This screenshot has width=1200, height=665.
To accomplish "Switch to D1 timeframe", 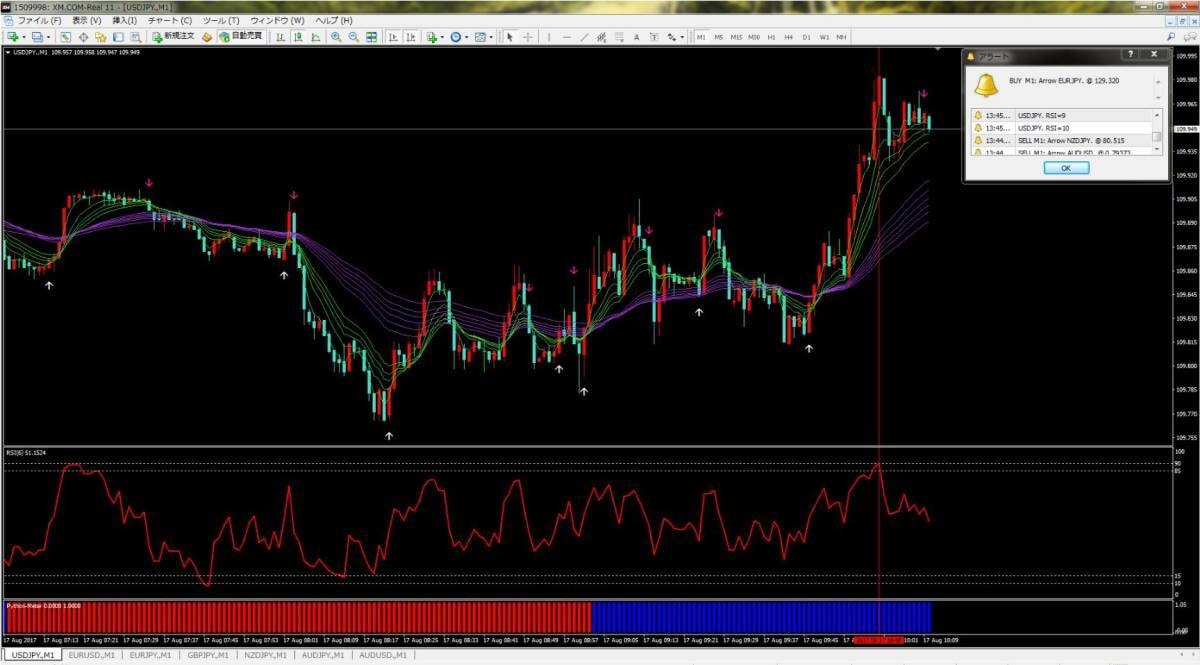I will [x=806, y=37].
